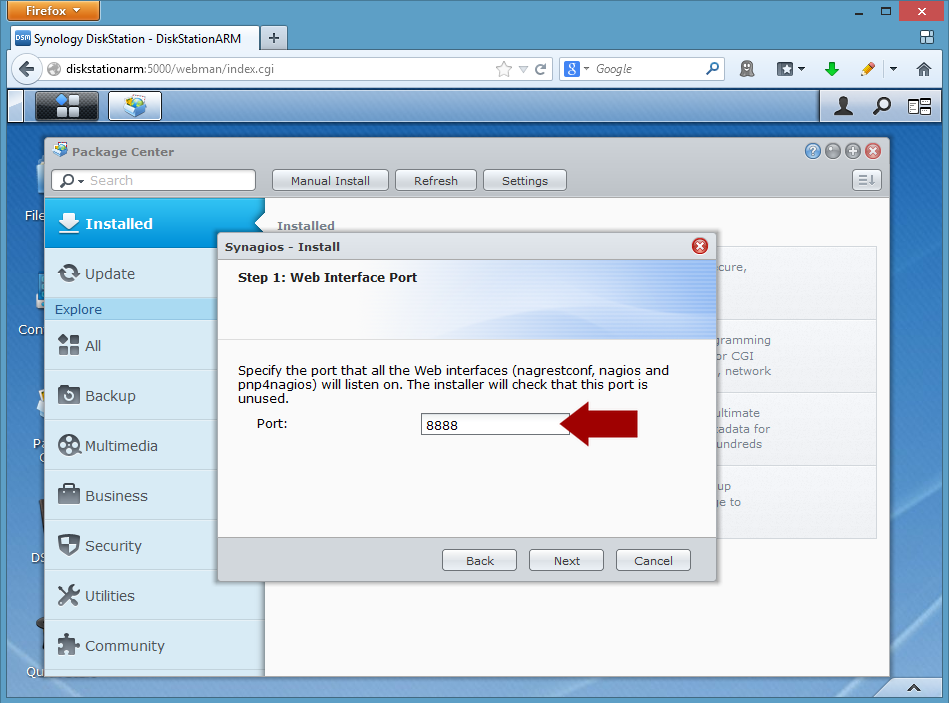Select the Synology DiskStation browser tab
The height and width of the screenshot is (703, 949).
coord(134,39)
